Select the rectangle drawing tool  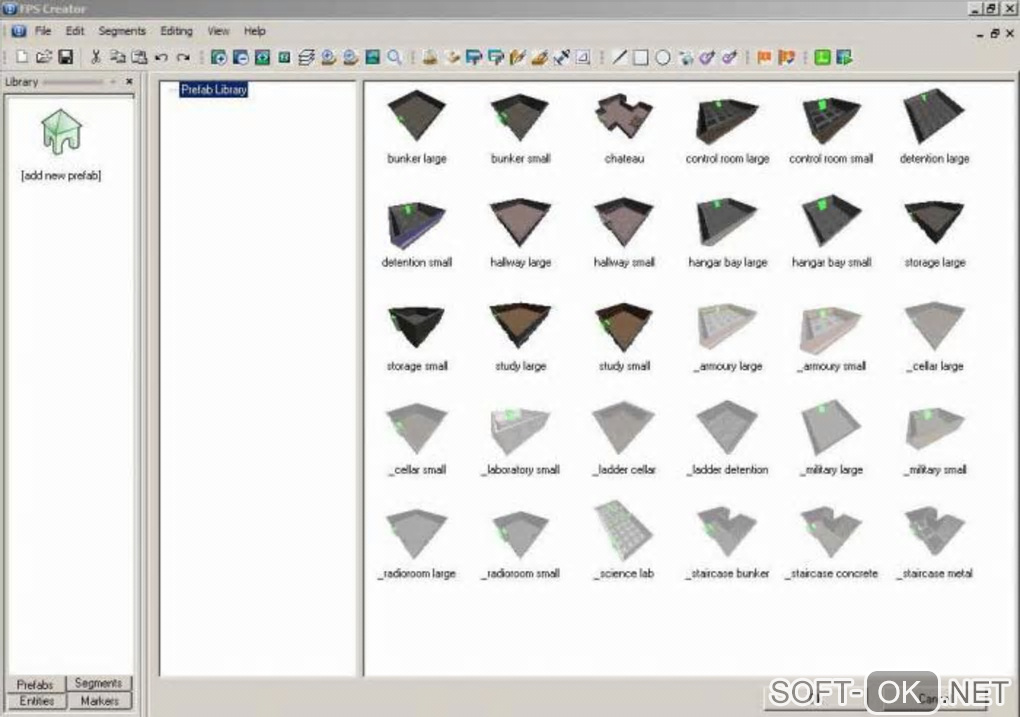(641, 57)
